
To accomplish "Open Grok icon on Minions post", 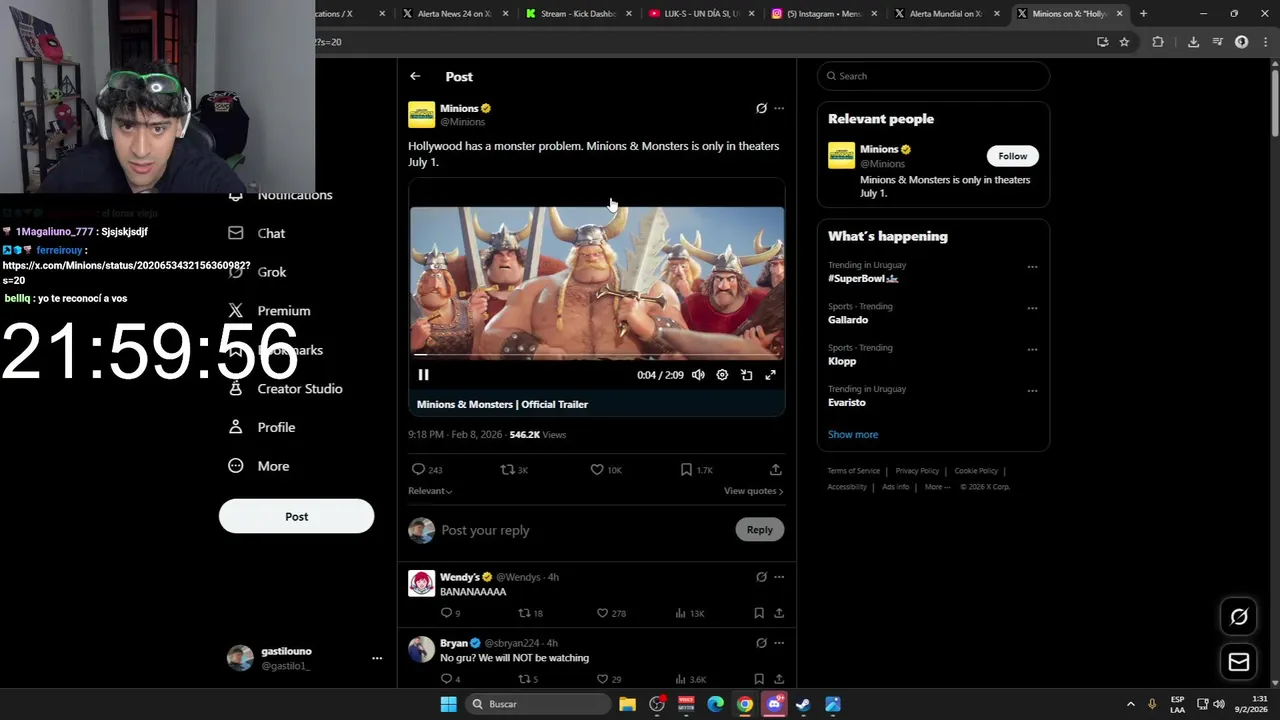I will click(761, 108).
